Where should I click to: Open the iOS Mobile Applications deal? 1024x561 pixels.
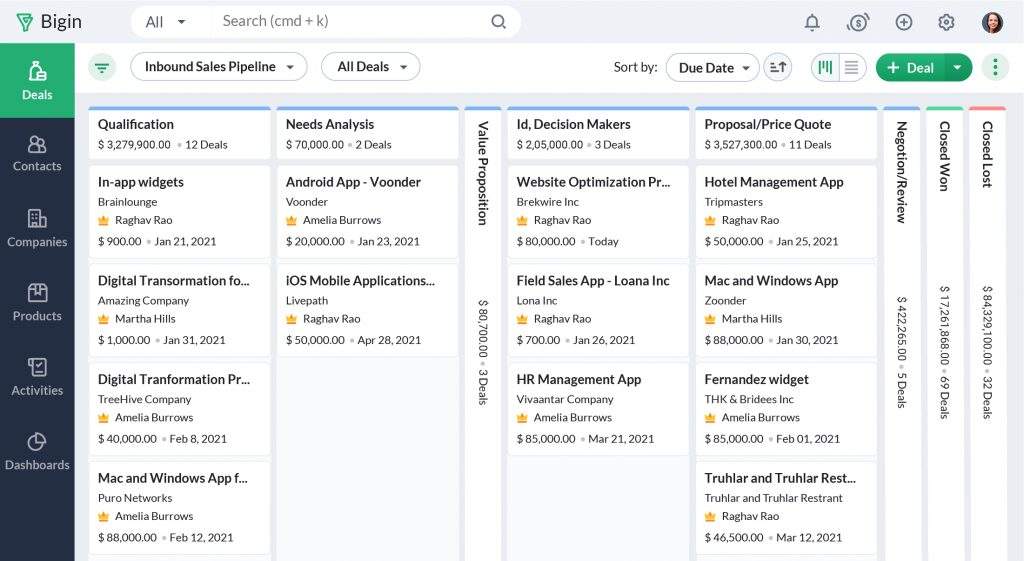(x=368, y=310)
